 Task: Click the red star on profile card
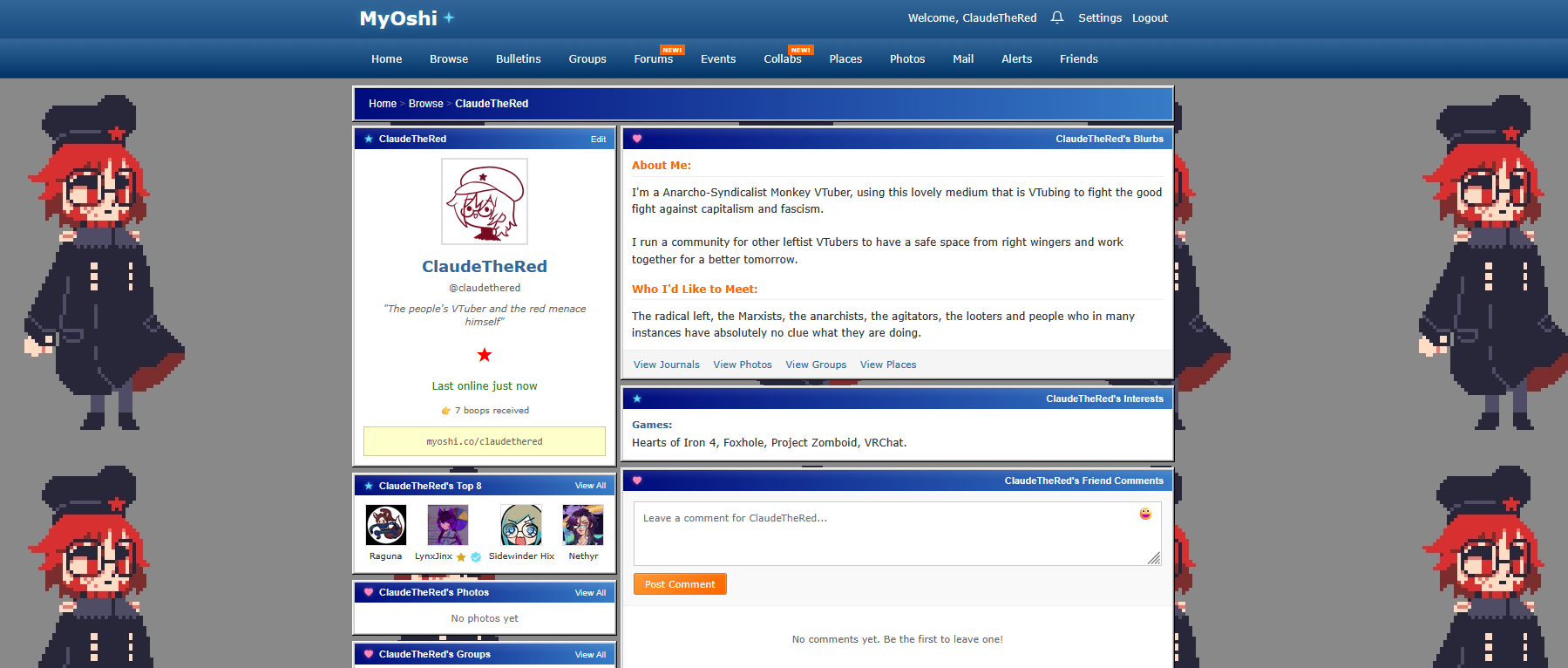pos(485,355)
